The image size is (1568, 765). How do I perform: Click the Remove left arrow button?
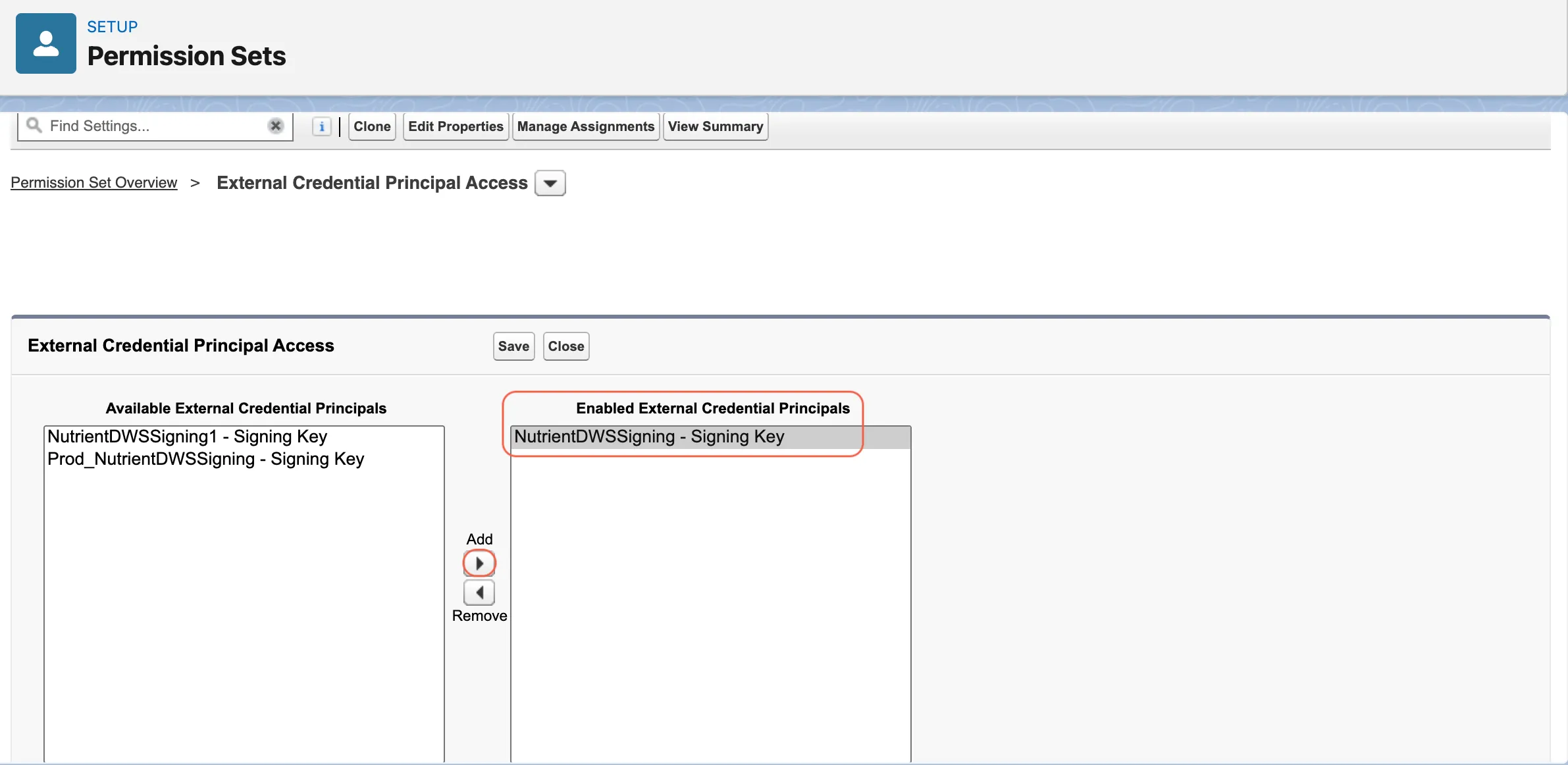pyautogui.click(x=479, y=593)
